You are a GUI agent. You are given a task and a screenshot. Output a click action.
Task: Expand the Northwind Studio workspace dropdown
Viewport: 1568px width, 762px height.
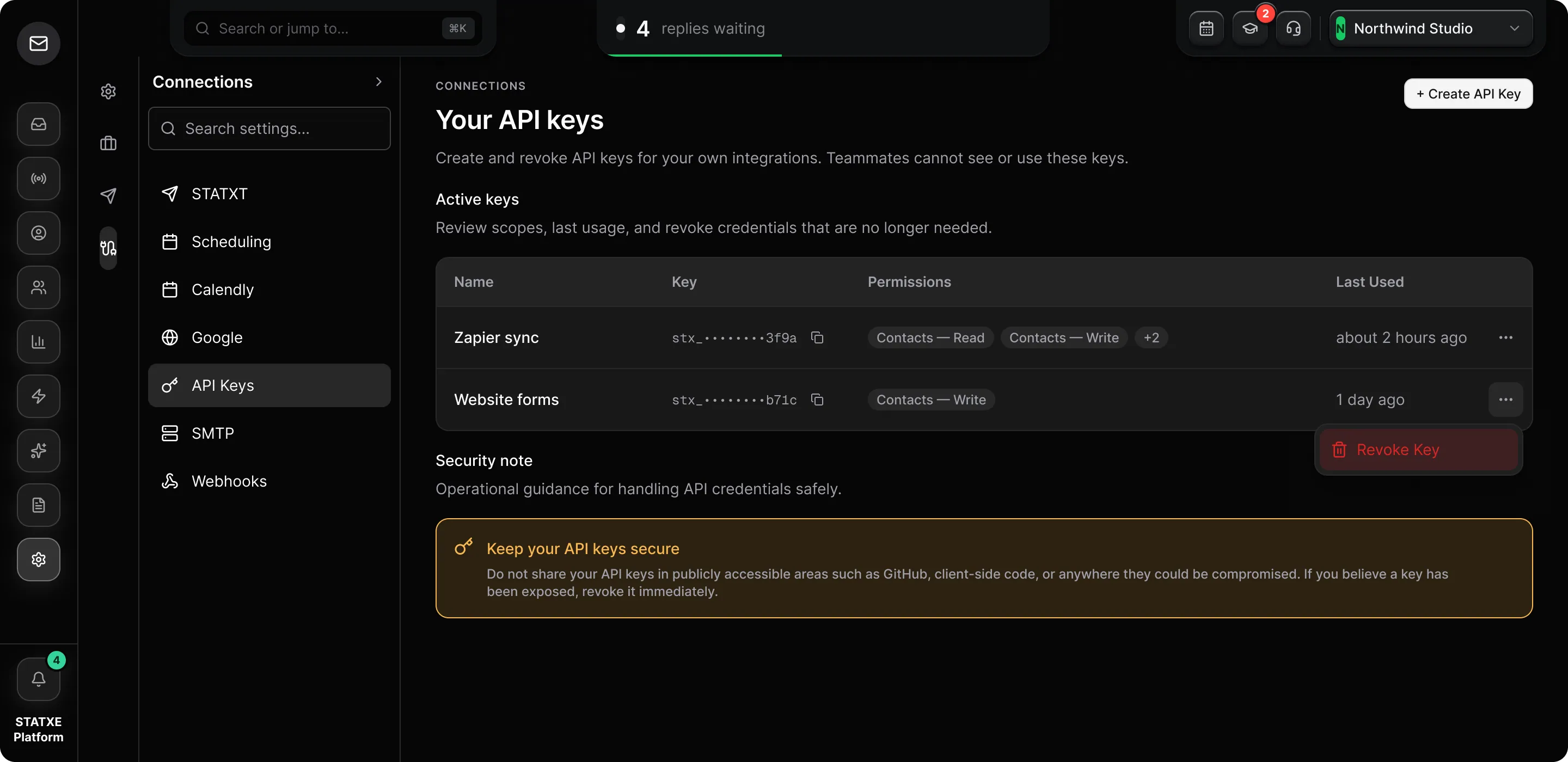pyautogui.click(x=1430, y=29)
